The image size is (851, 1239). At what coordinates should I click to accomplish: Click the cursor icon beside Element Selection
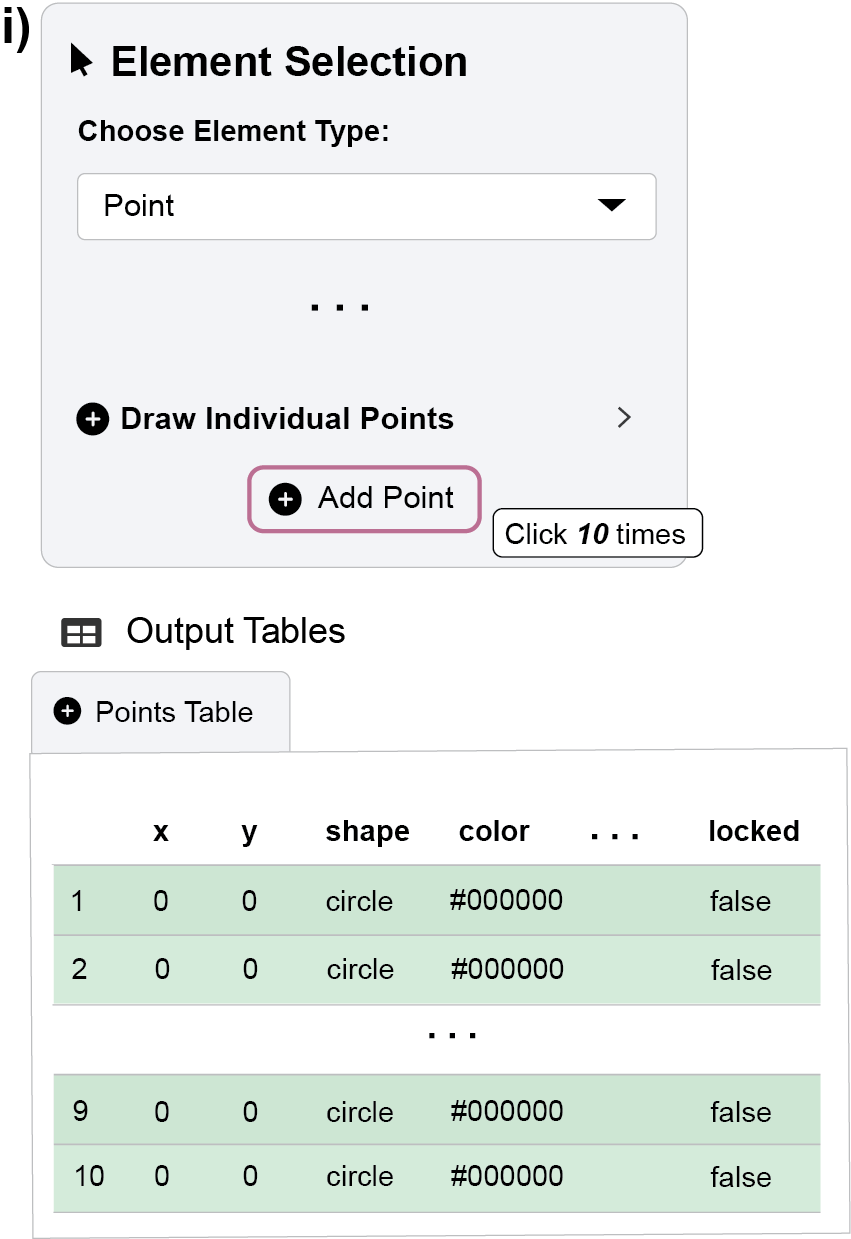(x=82, y=61)
